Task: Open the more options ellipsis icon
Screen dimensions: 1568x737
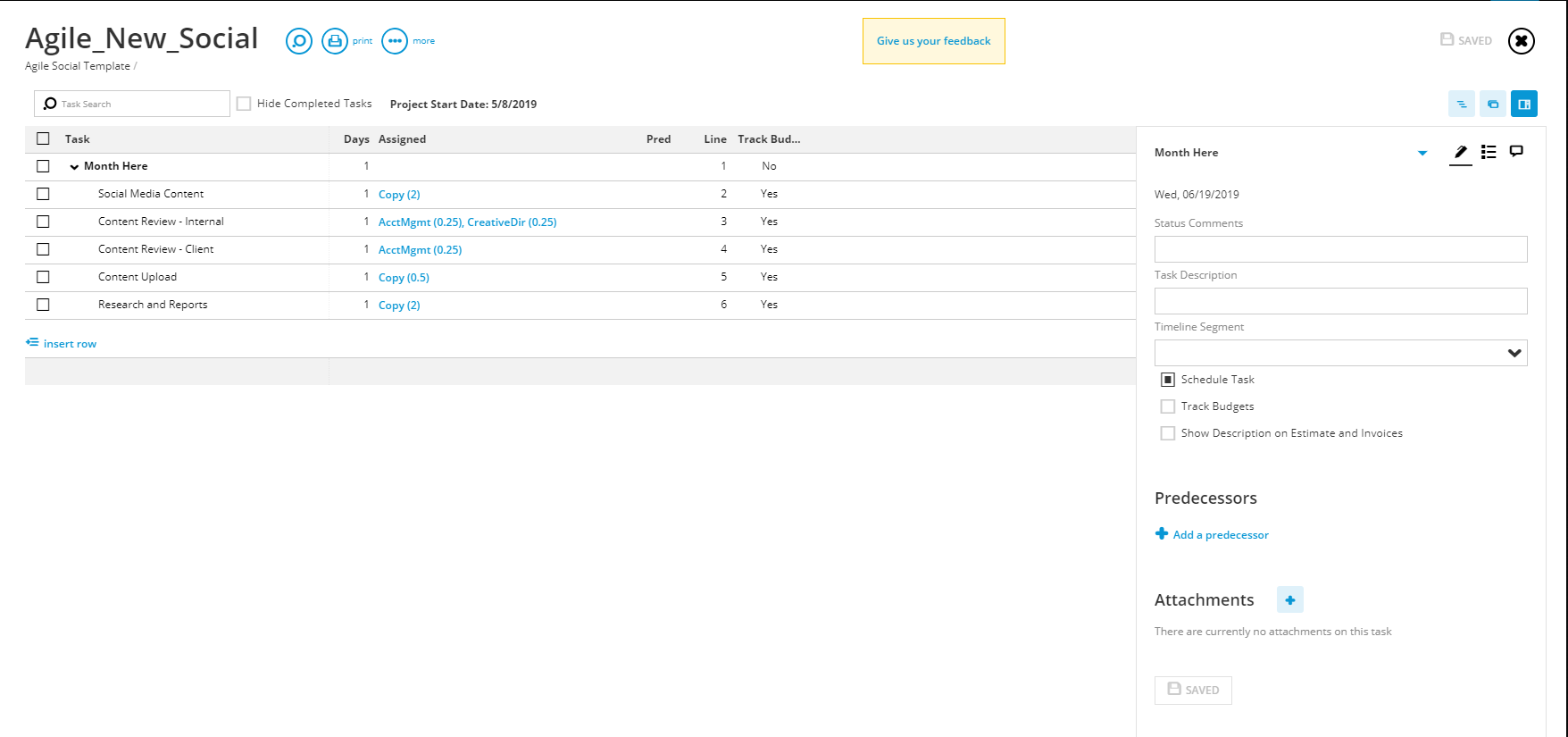Action: pyautogui.click(x=395, y=41)
